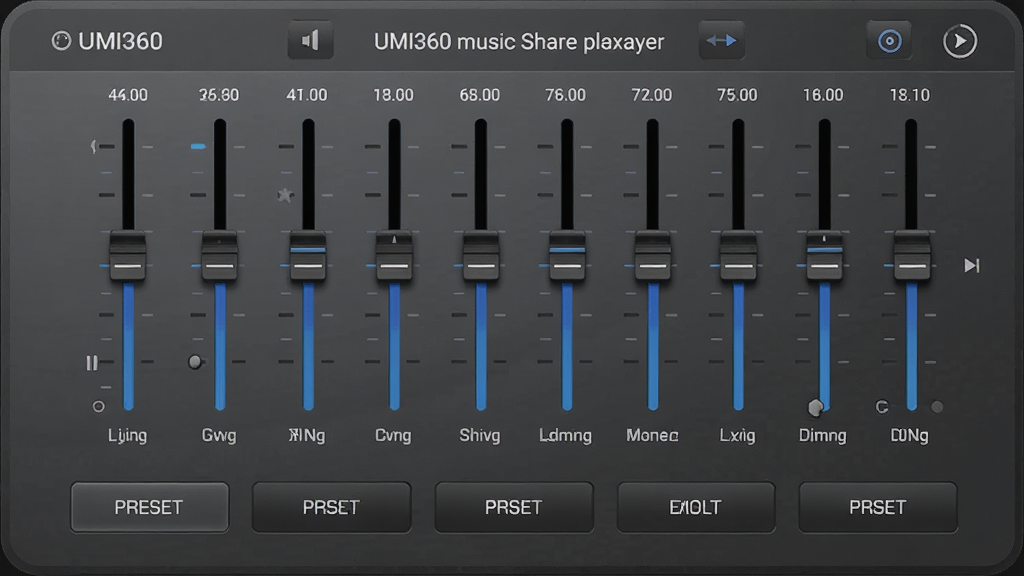Click the 76.00 value above Ldmng slider
This screenshot has height=576, width=1024.
566,95
